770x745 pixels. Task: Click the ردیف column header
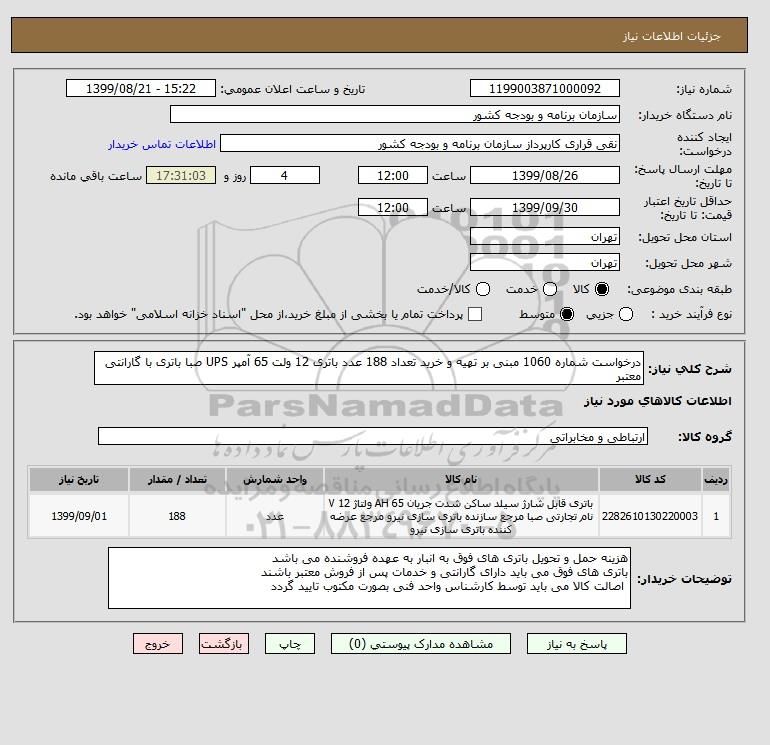point(716,479)
